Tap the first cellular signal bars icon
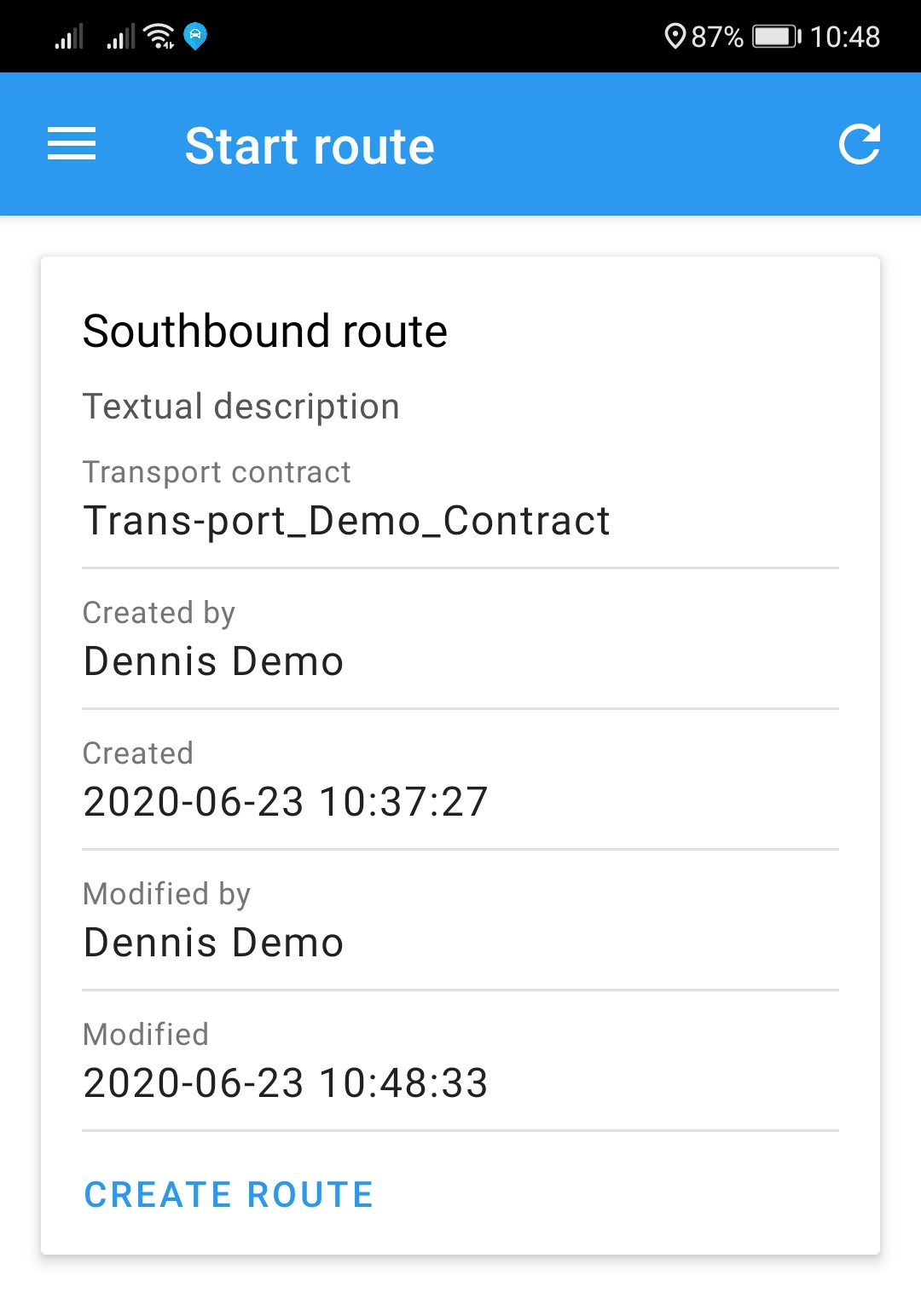The image size is (921, 1316). click(70, 38)
